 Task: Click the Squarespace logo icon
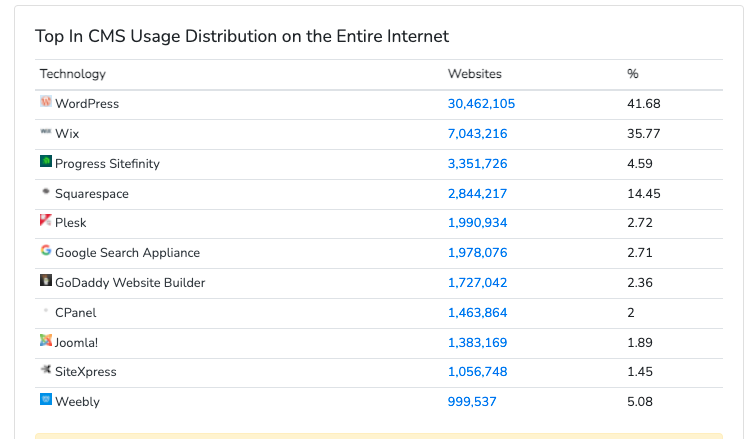(x=46, y=191)
